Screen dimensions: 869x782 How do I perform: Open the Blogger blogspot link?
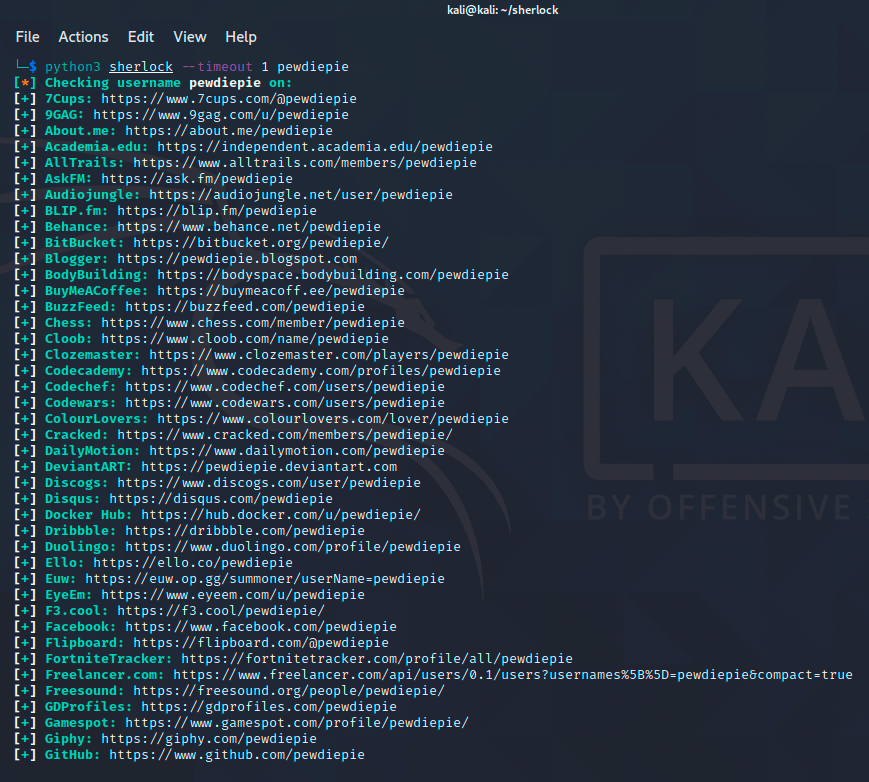pos(236,259)
